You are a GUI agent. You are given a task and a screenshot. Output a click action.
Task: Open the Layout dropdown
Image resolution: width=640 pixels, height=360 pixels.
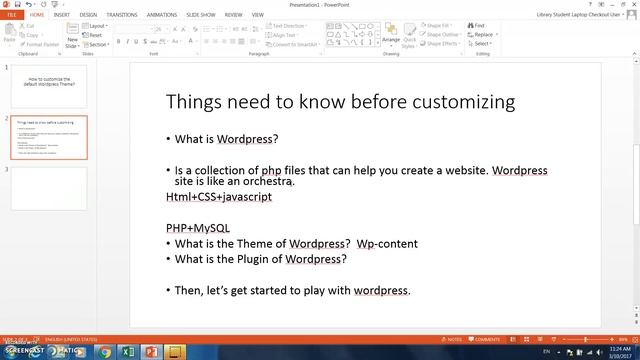tap(95, 26)
